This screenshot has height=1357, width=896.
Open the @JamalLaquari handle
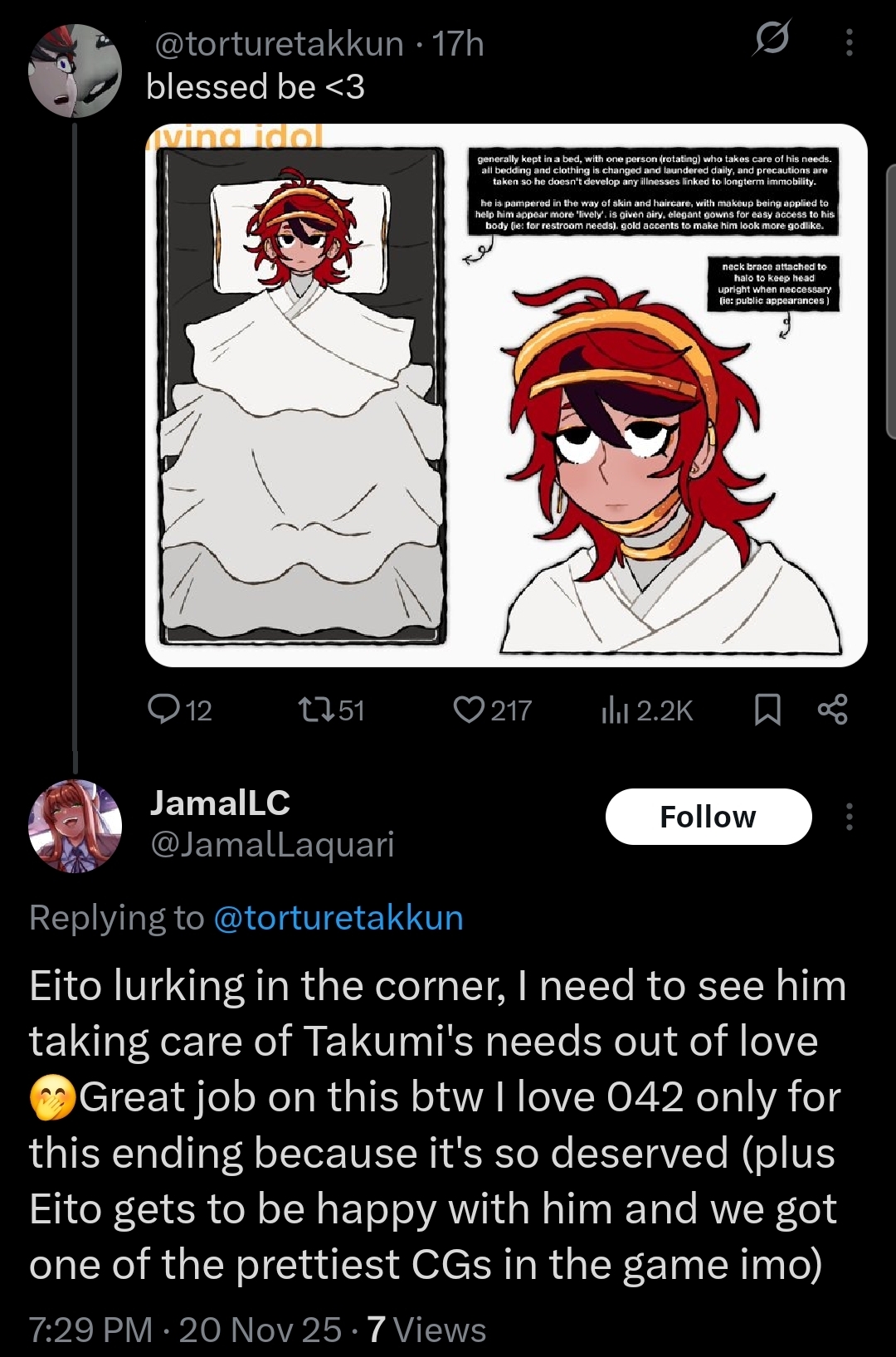pos(272,845)
